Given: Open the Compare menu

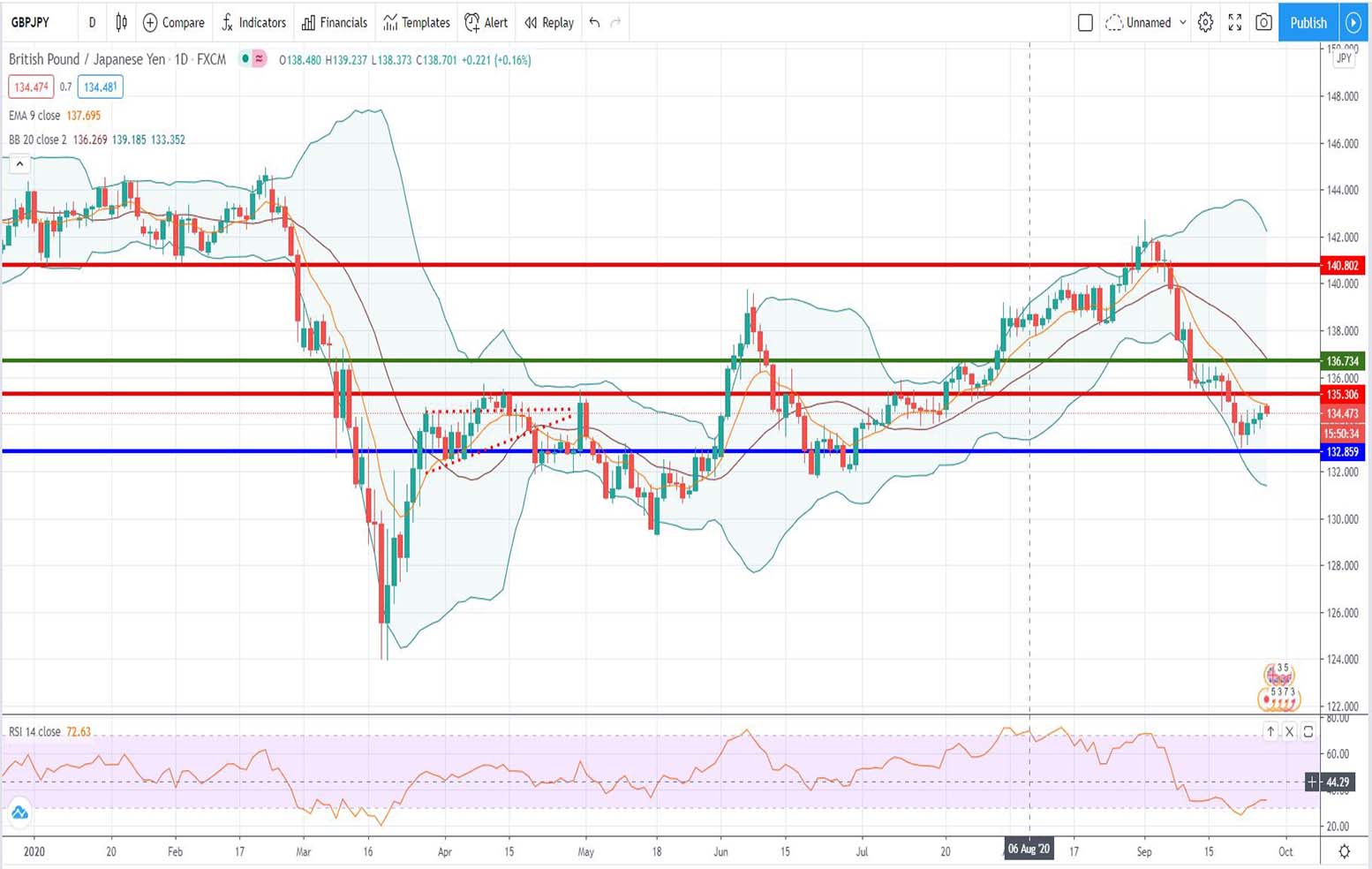Looking at the screenshot, I should click(x=173, y=23).
